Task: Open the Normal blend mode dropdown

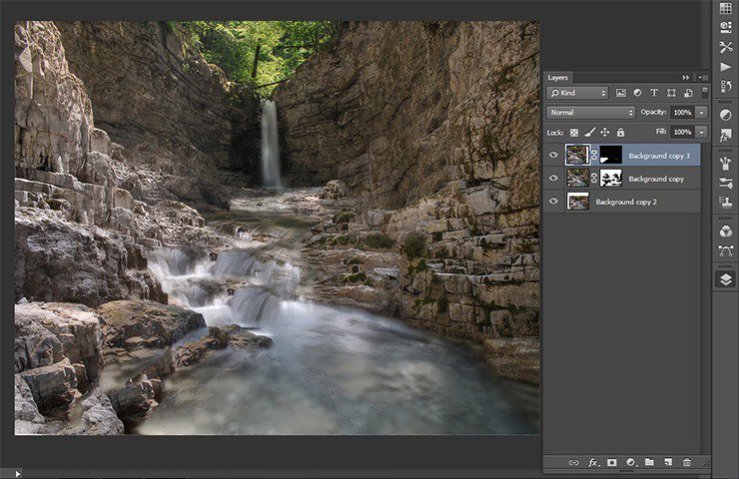Action: [x=590, y=112]
